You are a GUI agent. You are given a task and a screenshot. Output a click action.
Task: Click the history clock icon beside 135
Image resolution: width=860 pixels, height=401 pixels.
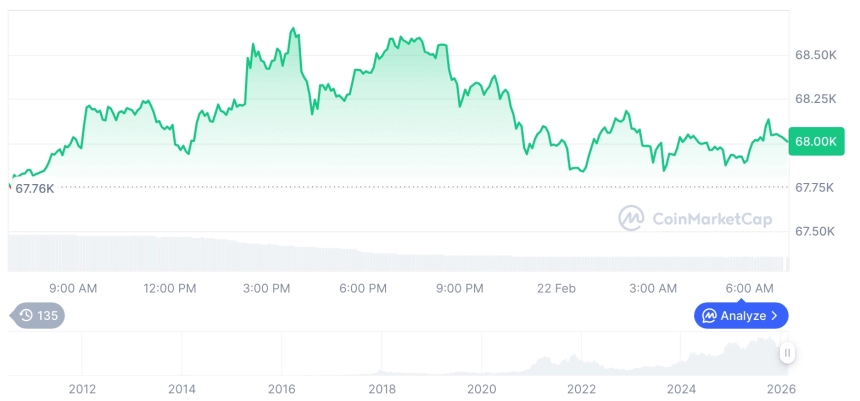(26, 316)
